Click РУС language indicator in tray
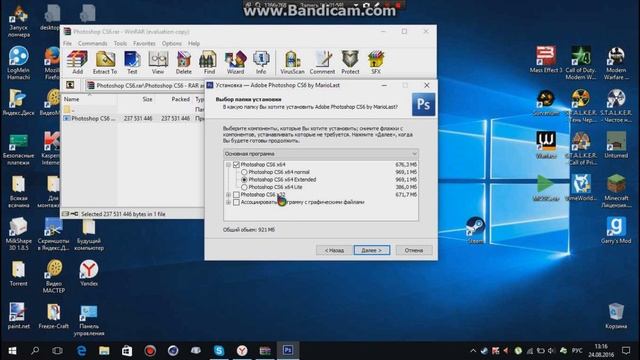Image resolution: width=640 pixels, height=360 pixels. click(x=577, y=351)
